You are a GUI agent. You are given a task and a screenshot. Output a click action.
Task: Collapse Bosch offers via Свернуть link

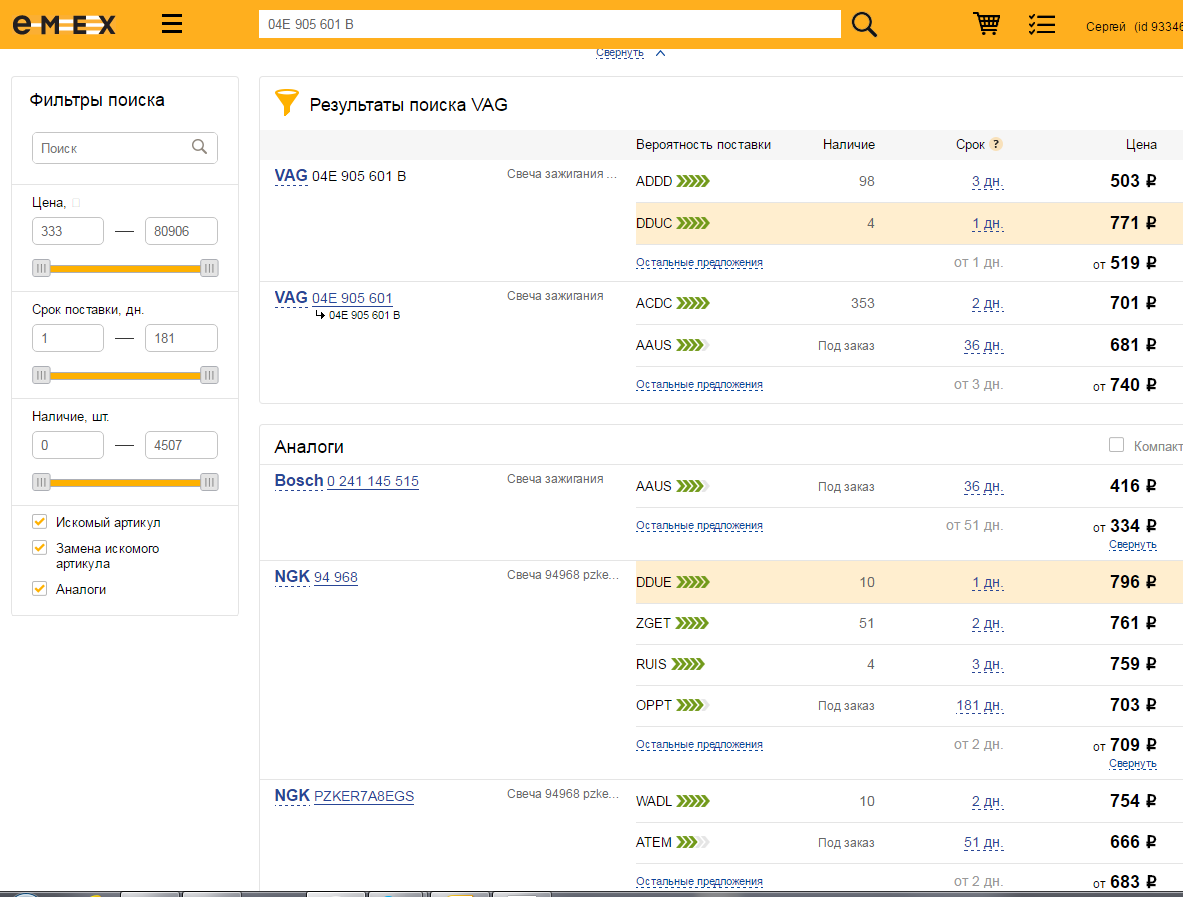pyautogui.click(x=1132, y=545)
